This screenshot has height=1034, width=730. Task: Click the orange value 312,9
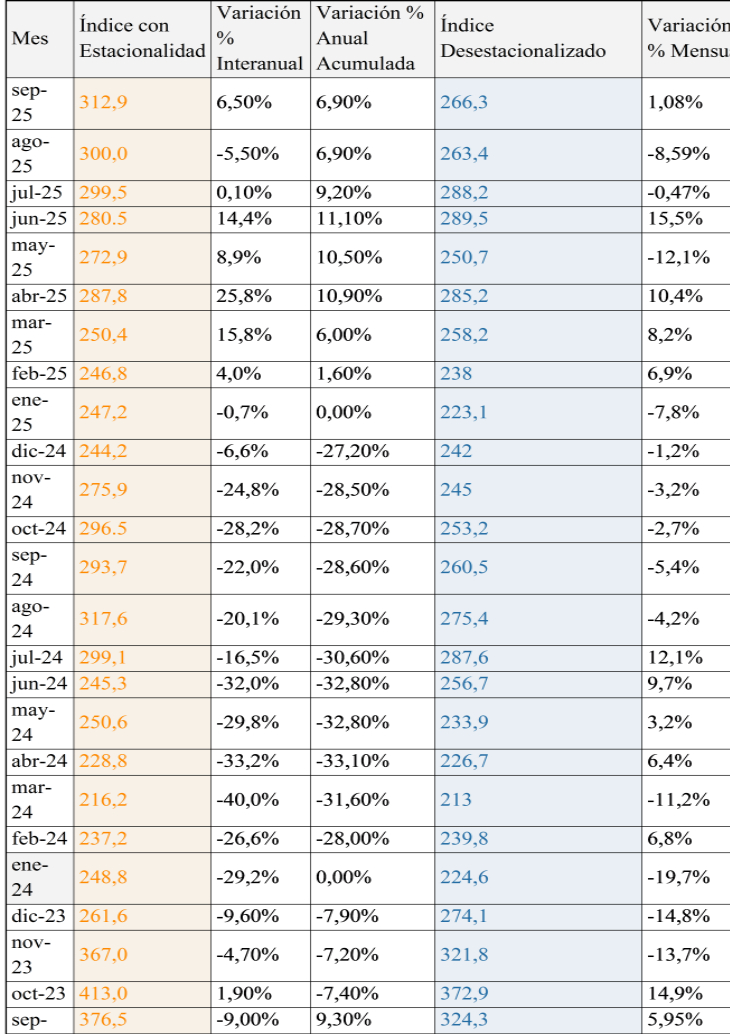click(103, 102)
